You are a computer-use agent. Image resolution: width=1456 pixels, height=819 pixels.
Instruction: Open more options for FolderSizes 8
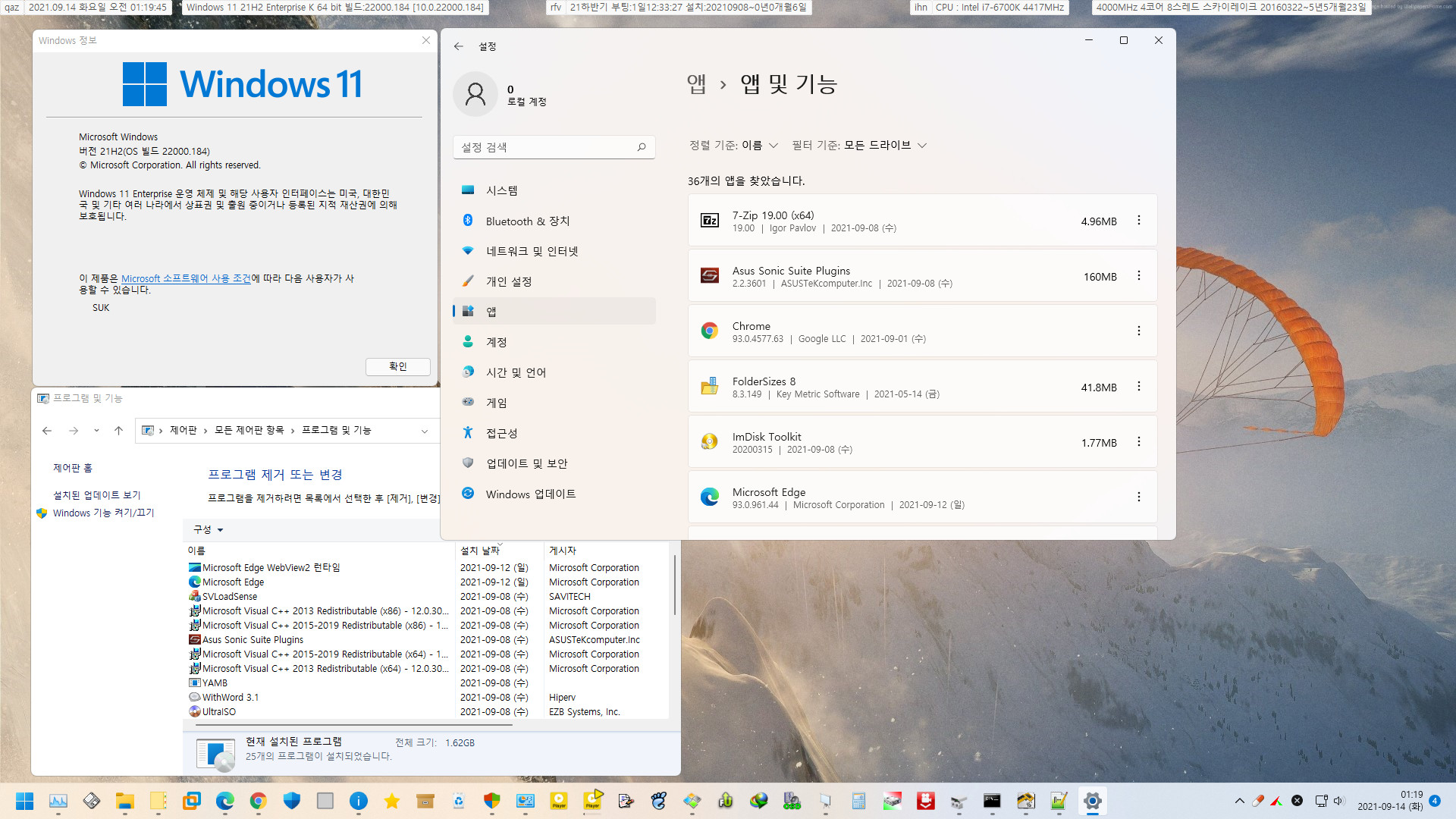tap(1138, 386)
